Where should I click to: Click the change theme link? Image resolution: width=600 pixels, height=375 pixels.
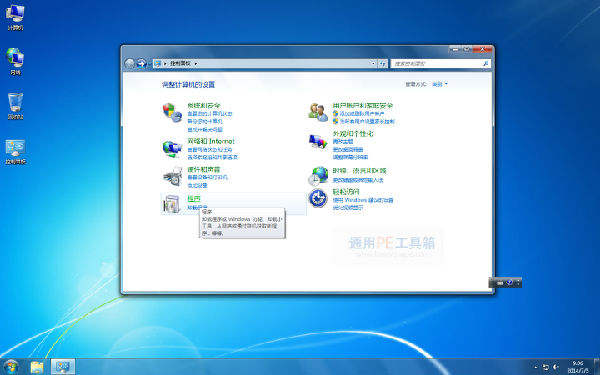(343, 142)
